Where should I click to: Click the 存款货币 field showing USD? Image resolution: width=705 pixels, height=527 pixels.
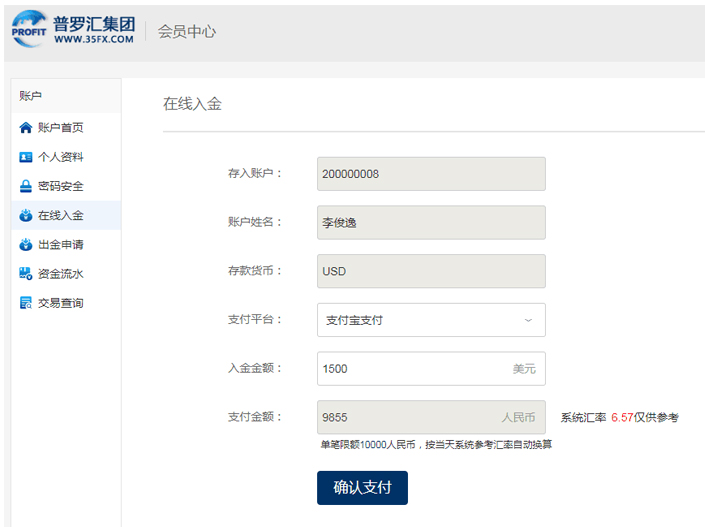430,271
